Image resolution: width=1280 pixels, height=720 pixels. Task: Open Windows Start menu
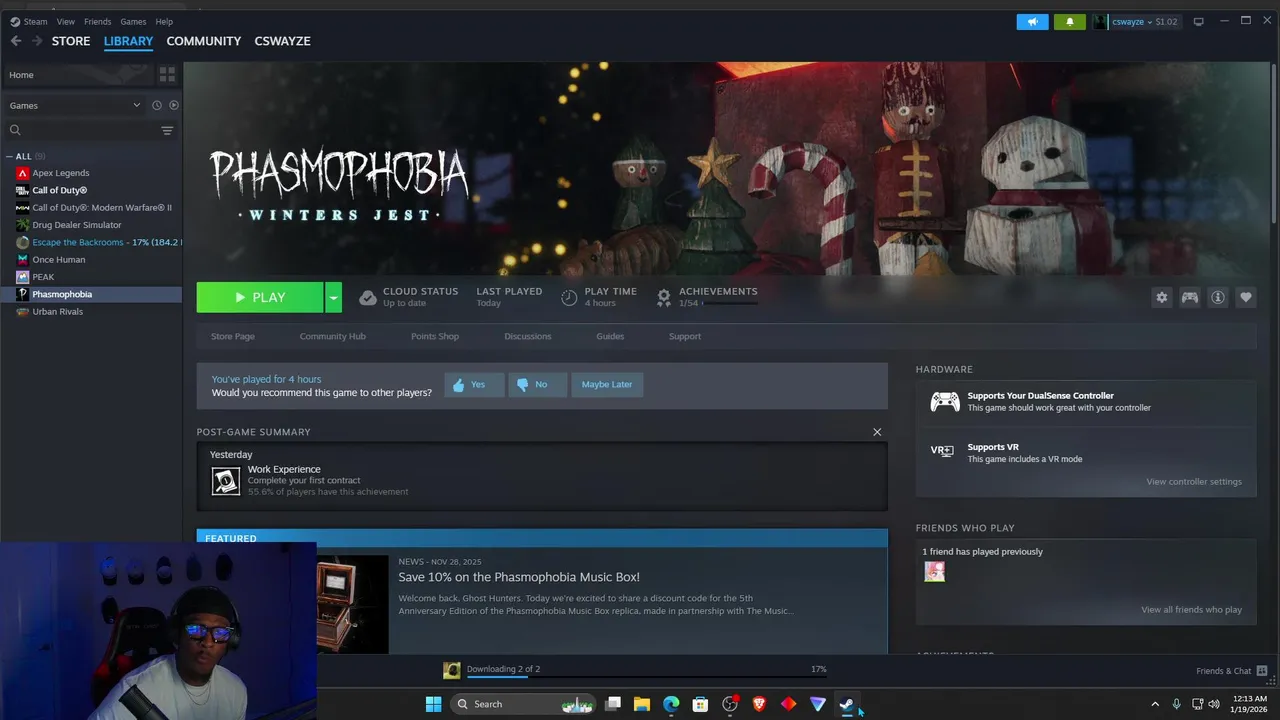click(433, 704)
